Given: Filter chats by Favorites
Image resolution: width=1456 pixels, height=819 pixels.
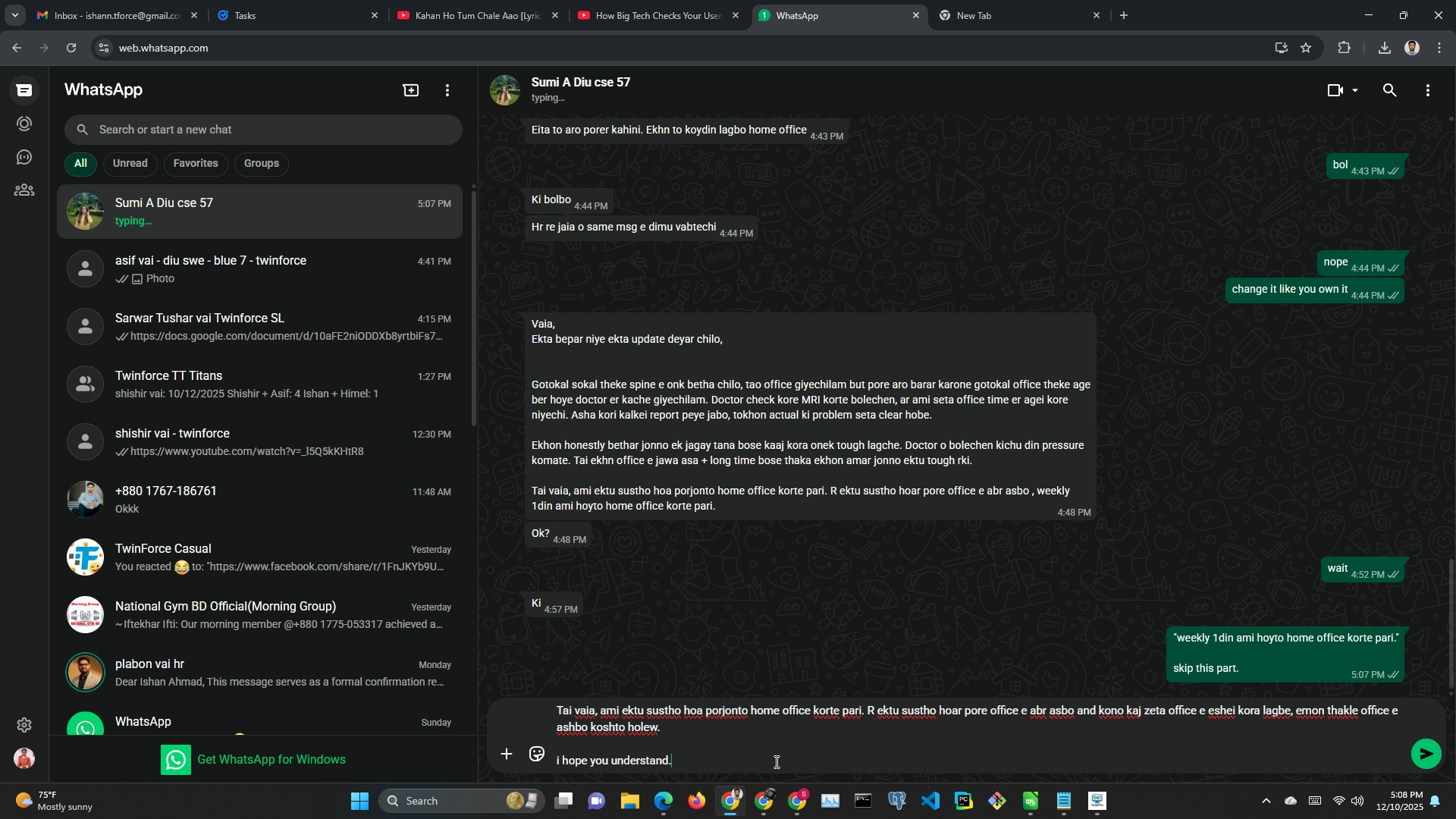Looking at the screenshot, I should click(x=195, y=163).
